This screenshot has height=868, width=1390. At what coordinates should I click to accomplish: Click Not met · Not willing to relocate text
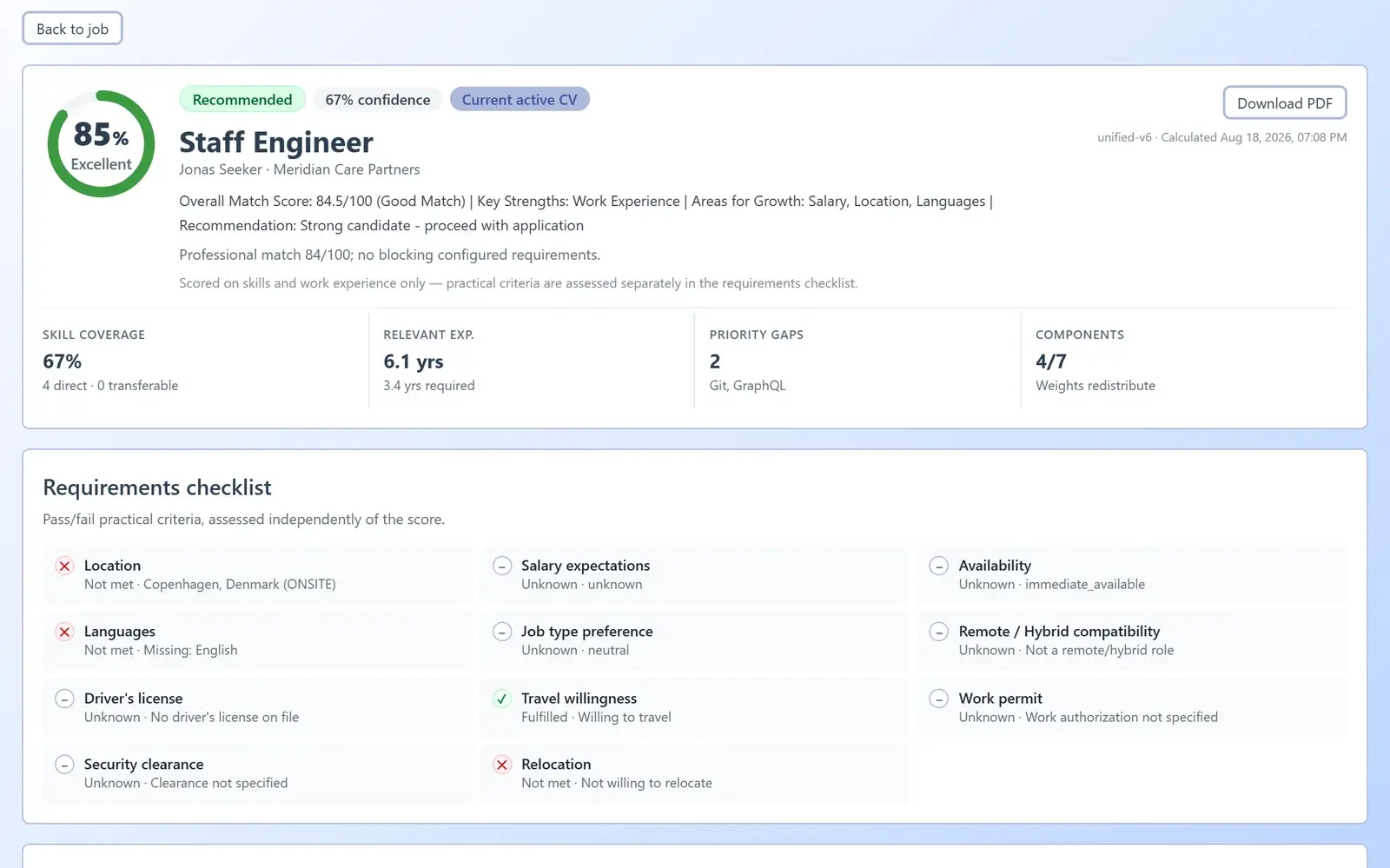(617, 784)
